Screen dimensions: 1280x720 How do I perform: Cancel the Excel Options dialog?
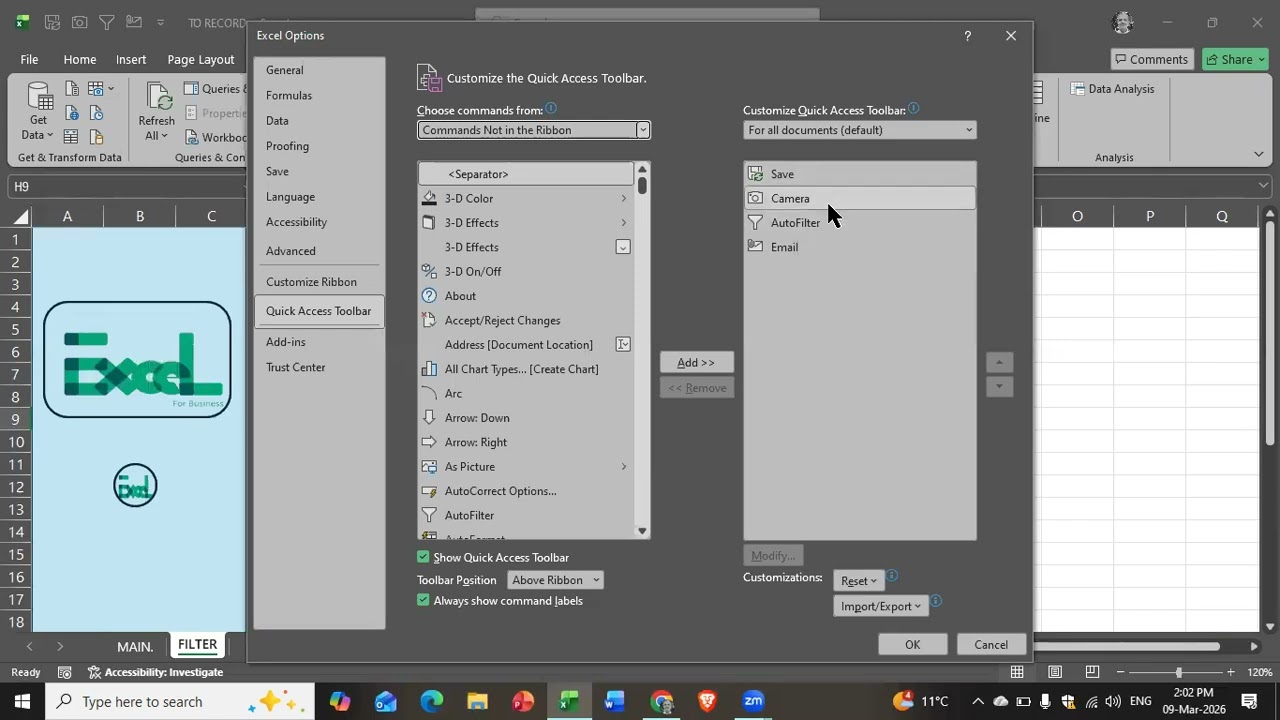click(991, 645)
